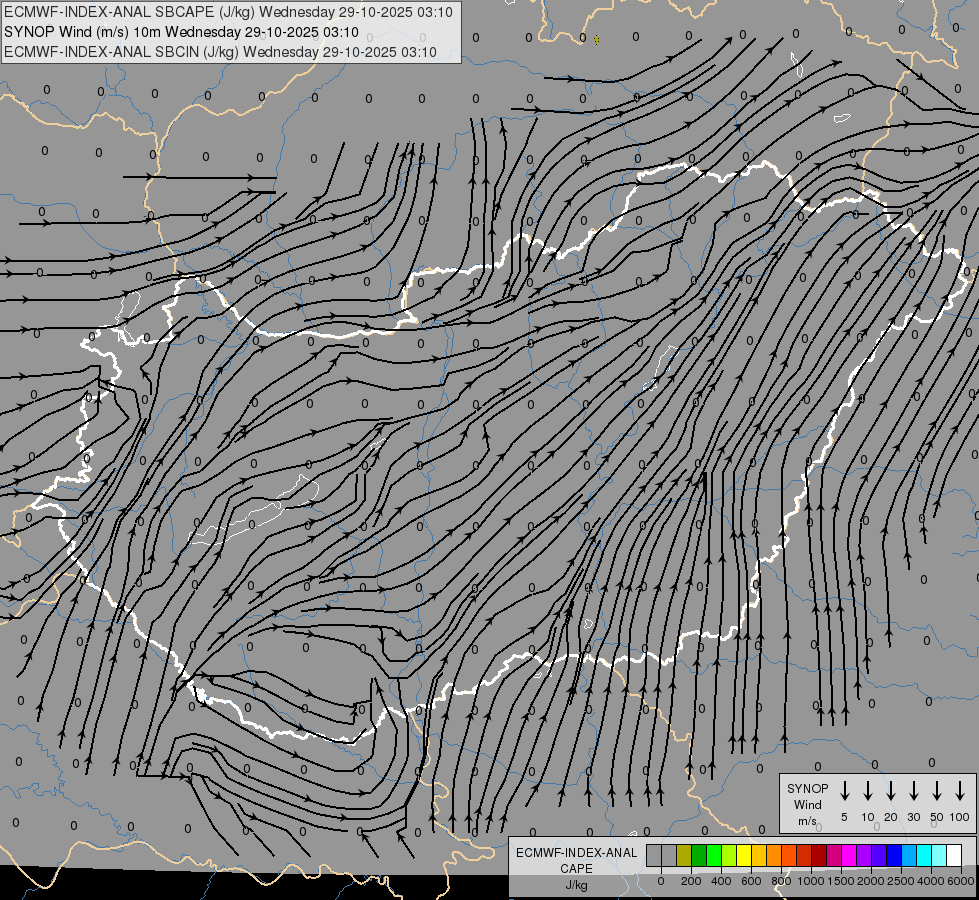The width and height of the screenshot is (979, 900).
Task: Select the pure blue swatch left of 2500 tick
Action: click(x=895, y=855)
